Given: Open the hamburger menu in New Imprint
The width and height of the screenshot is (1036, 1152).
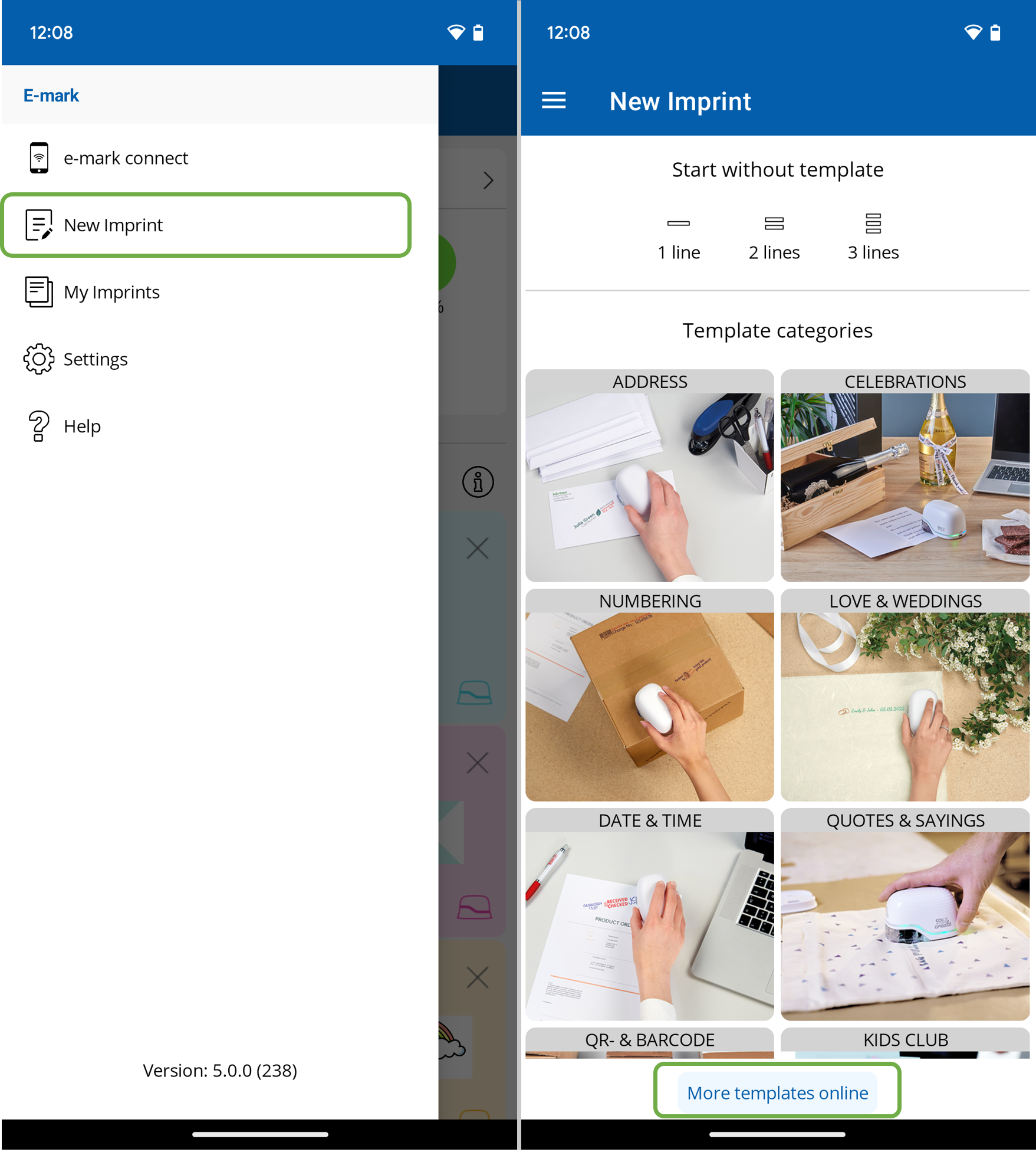Looking at the screenshot, I should (x=553, y=101).
